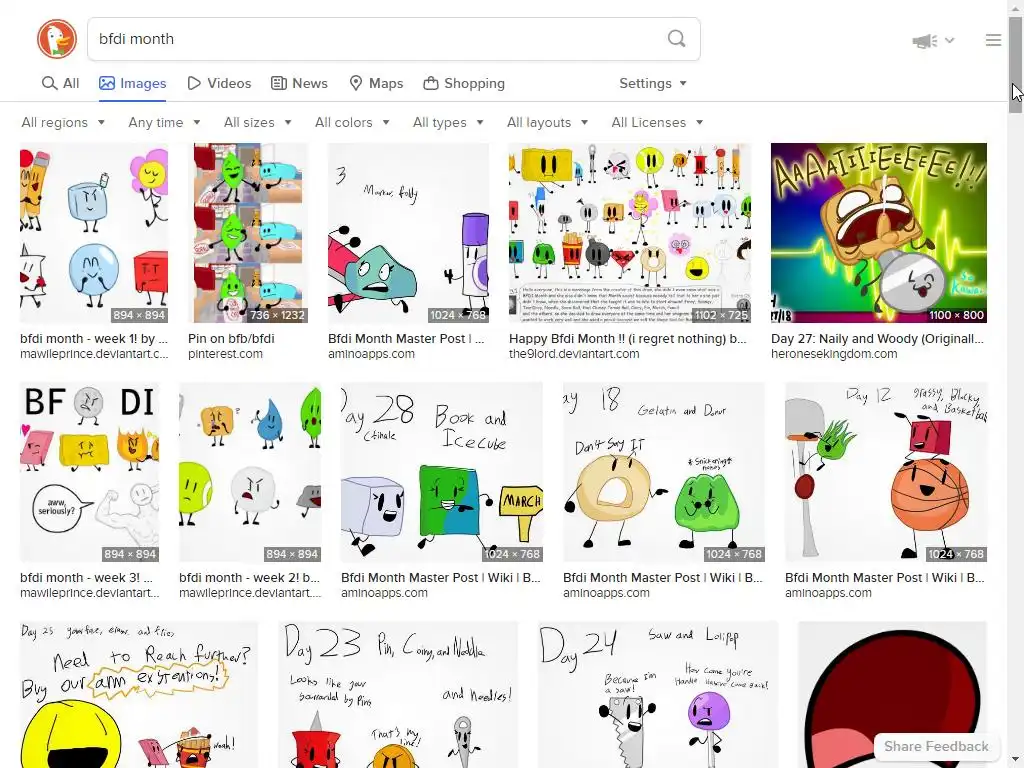Open the 'Day 27: Naily and Woody' thumbnail
Viewport: 1024px width, 768px height.
pyautogui.click(x=878, y=233)
